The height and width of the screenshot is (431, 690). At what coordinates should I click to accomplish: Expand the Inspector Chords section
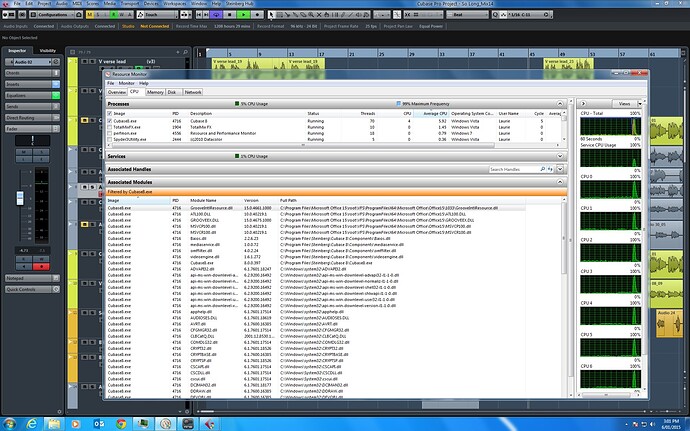33,73
